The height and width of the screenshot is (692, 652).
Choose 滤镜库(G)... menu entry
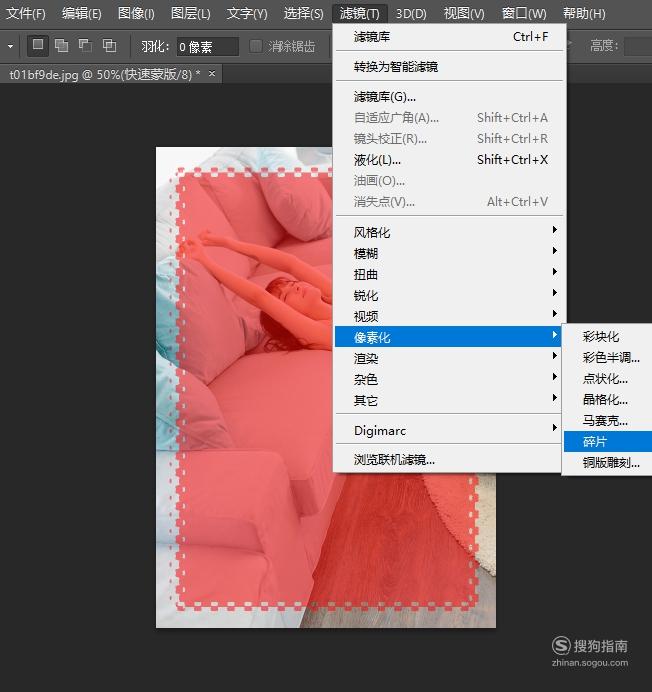pos(449,97)
